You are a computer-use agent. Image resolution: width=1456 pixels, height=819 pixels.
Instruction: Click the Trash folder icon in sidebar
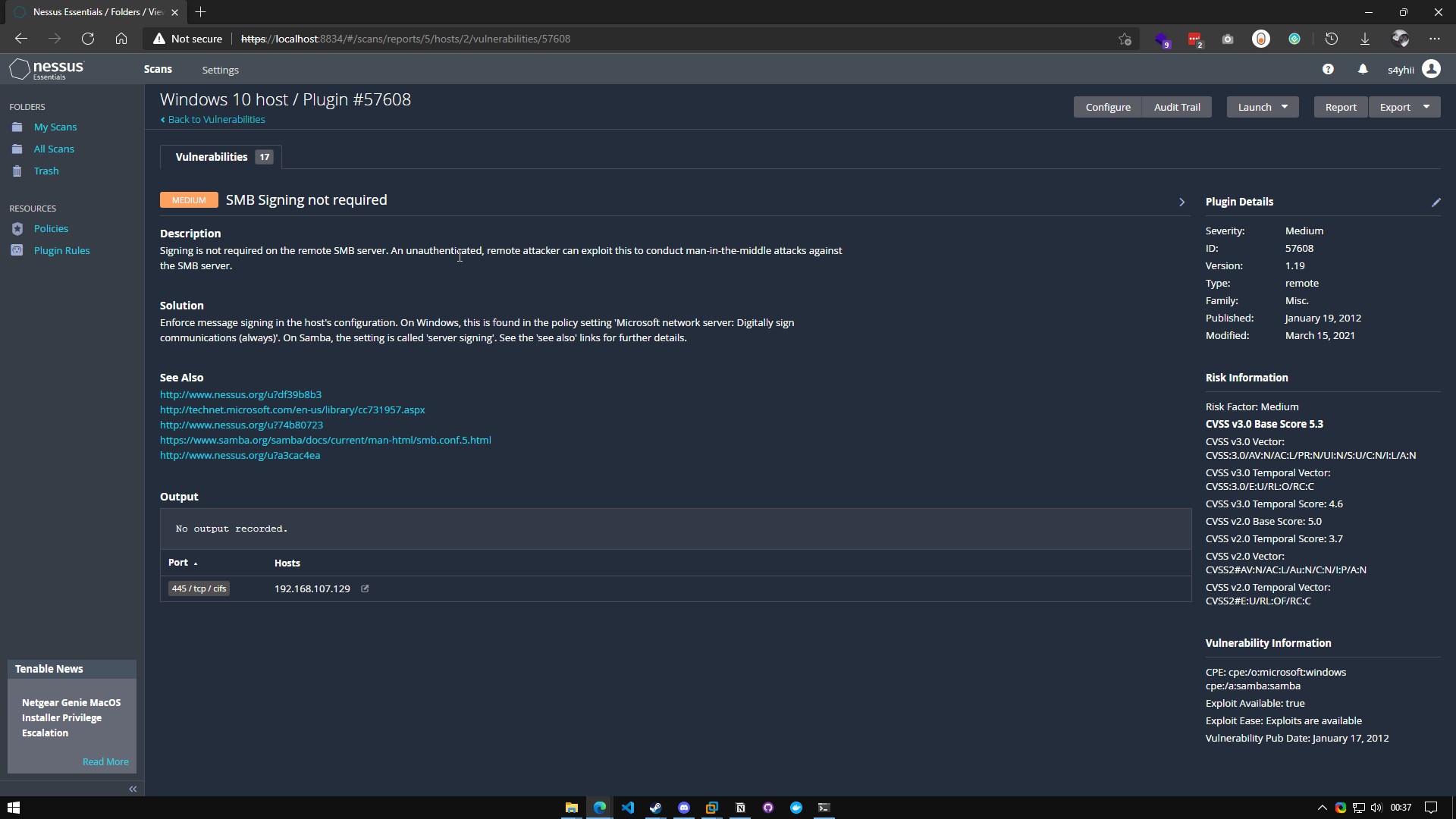click(x=17, y=171)
